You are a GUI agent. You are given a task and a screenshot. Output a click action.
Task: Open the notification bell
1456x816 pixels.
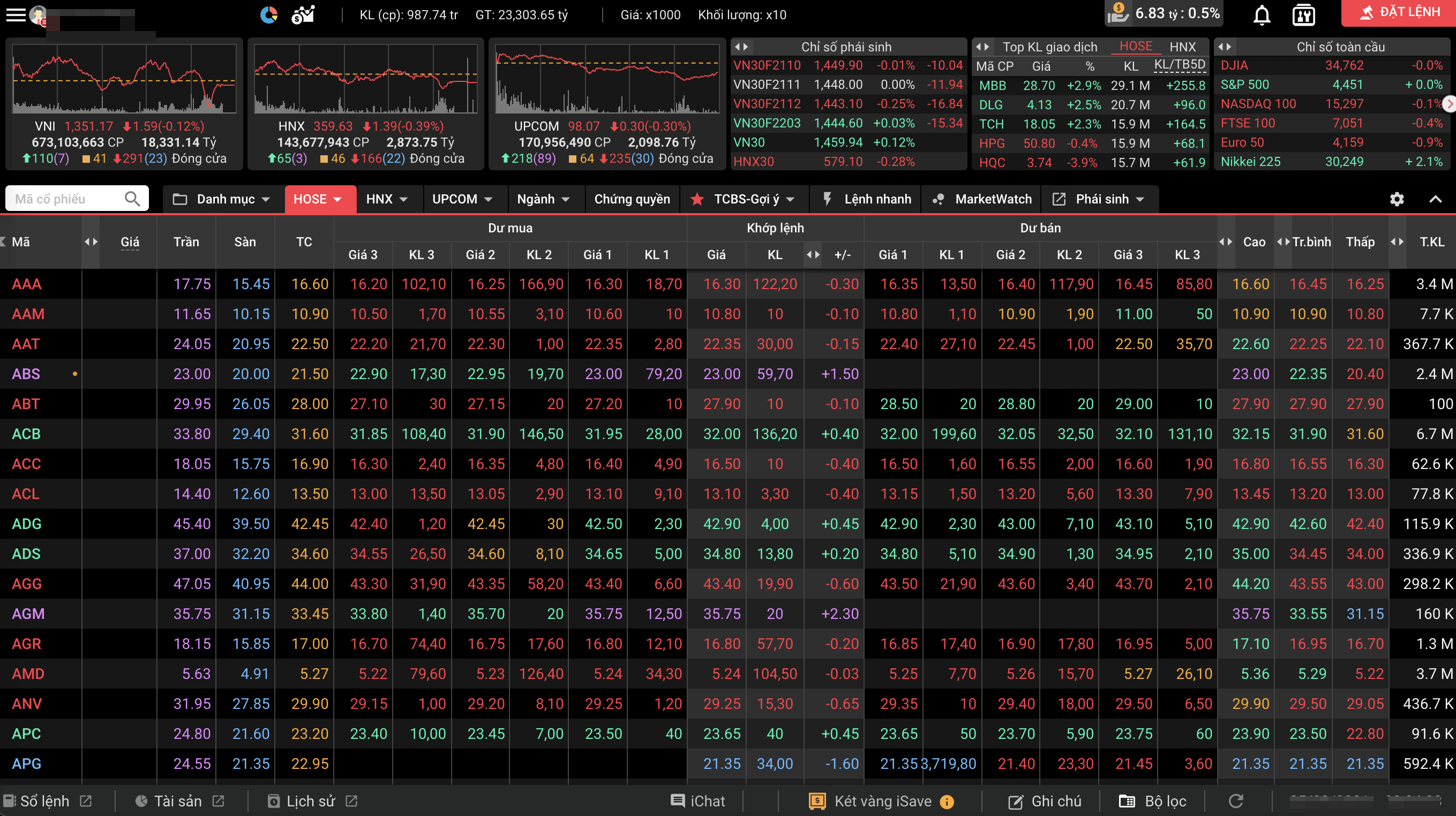tap(1262, 14)
